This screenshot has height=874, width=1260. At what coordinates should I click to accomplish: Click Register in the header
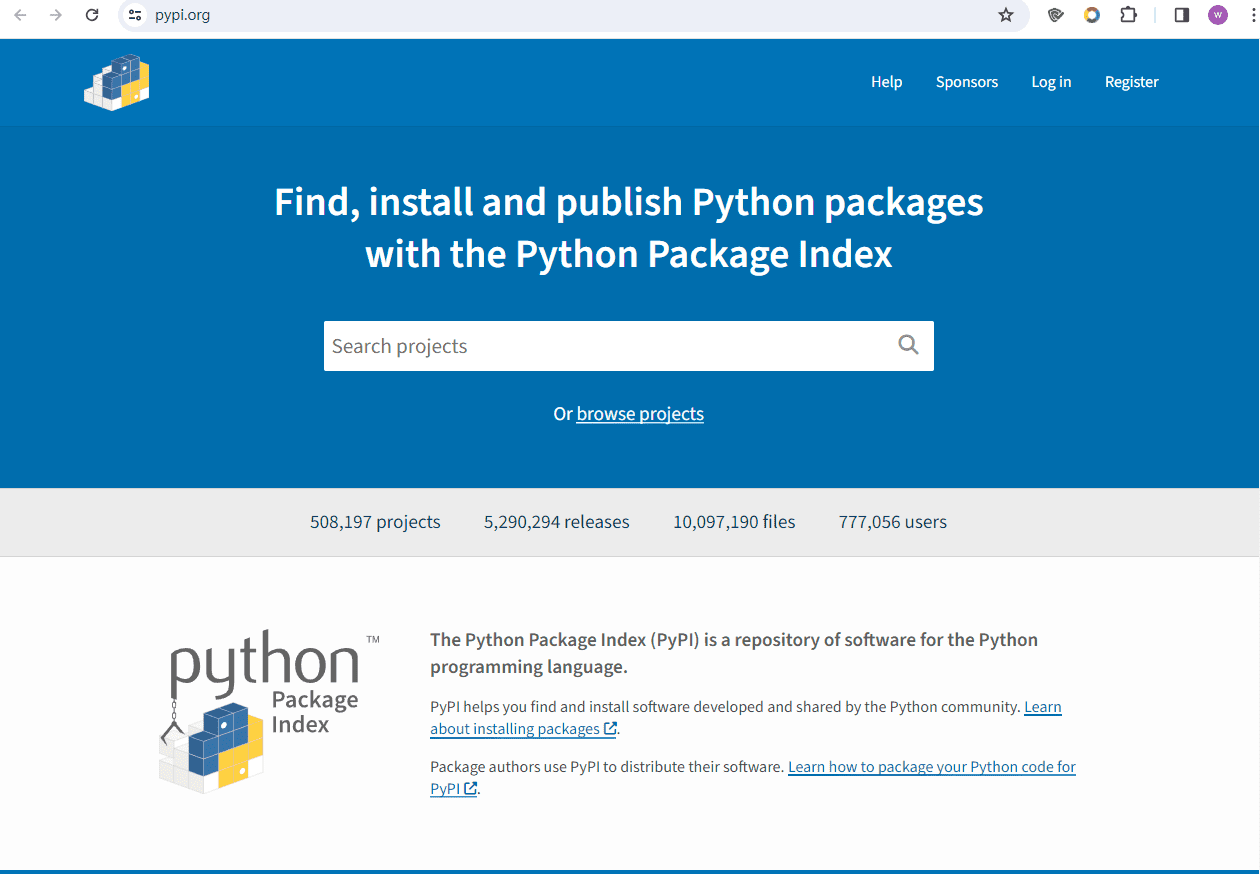[x=1132, y=82]
